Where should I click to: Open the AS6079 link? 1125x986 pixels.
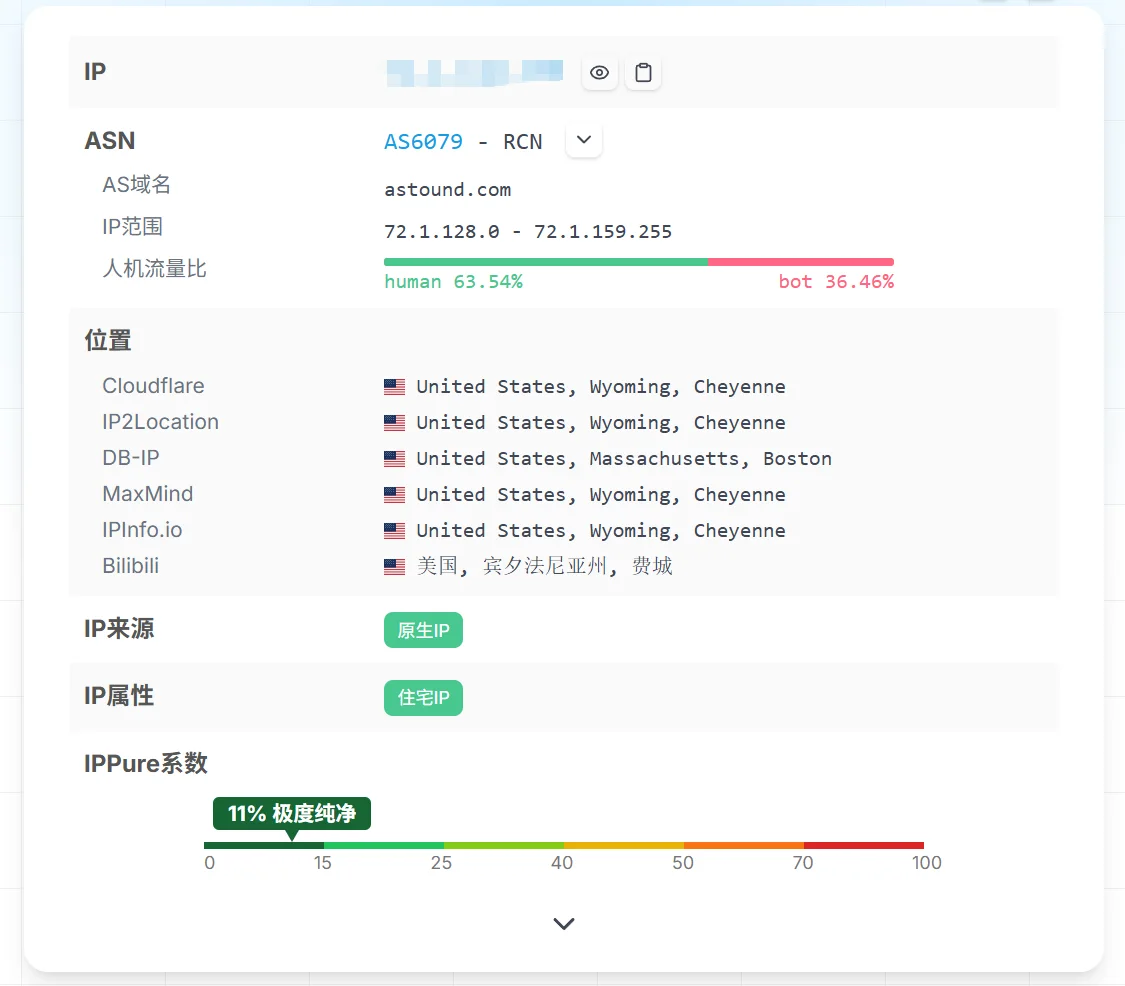tap(423, 141)
